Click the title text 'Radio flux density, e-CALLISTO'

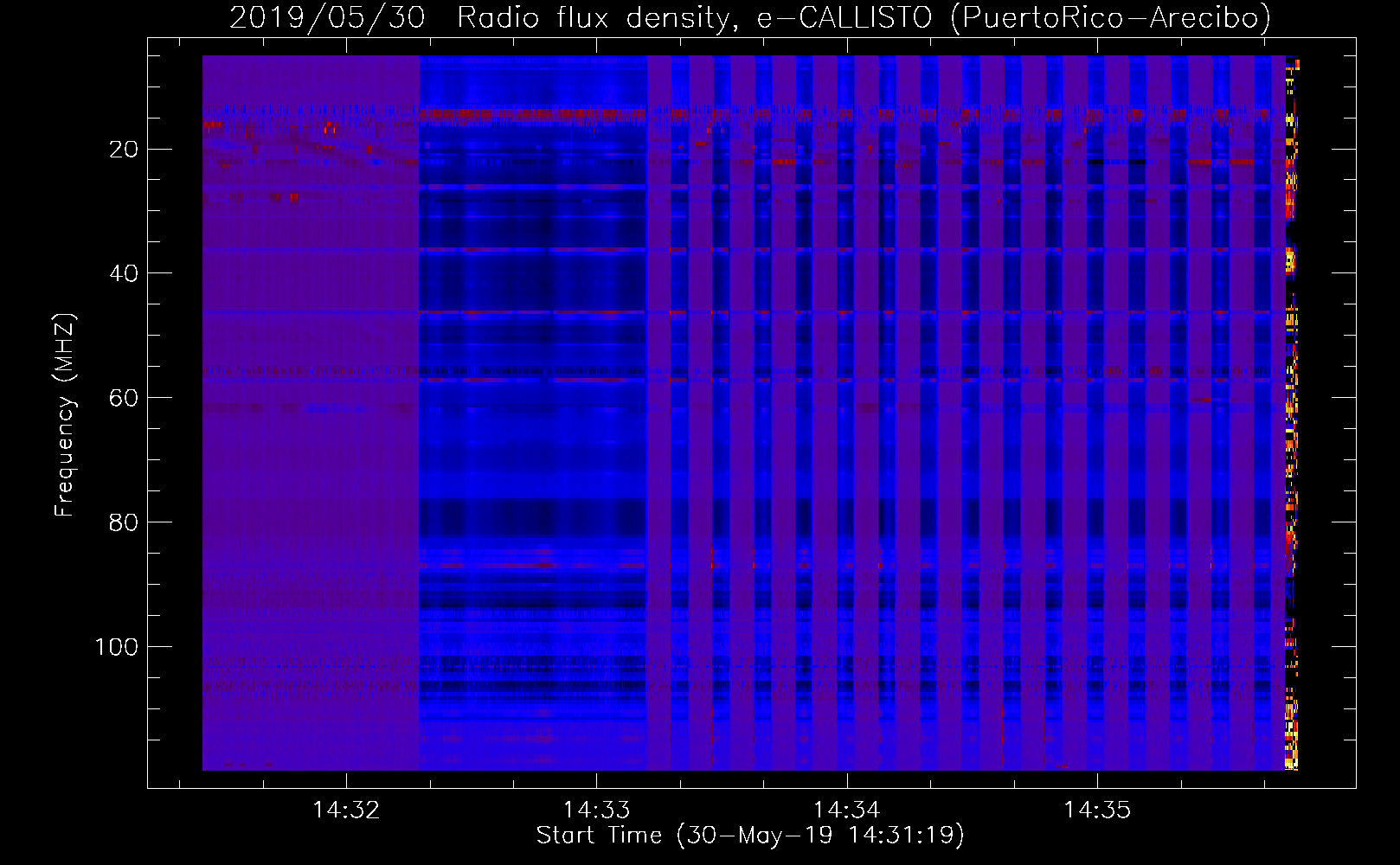[695, 17]
